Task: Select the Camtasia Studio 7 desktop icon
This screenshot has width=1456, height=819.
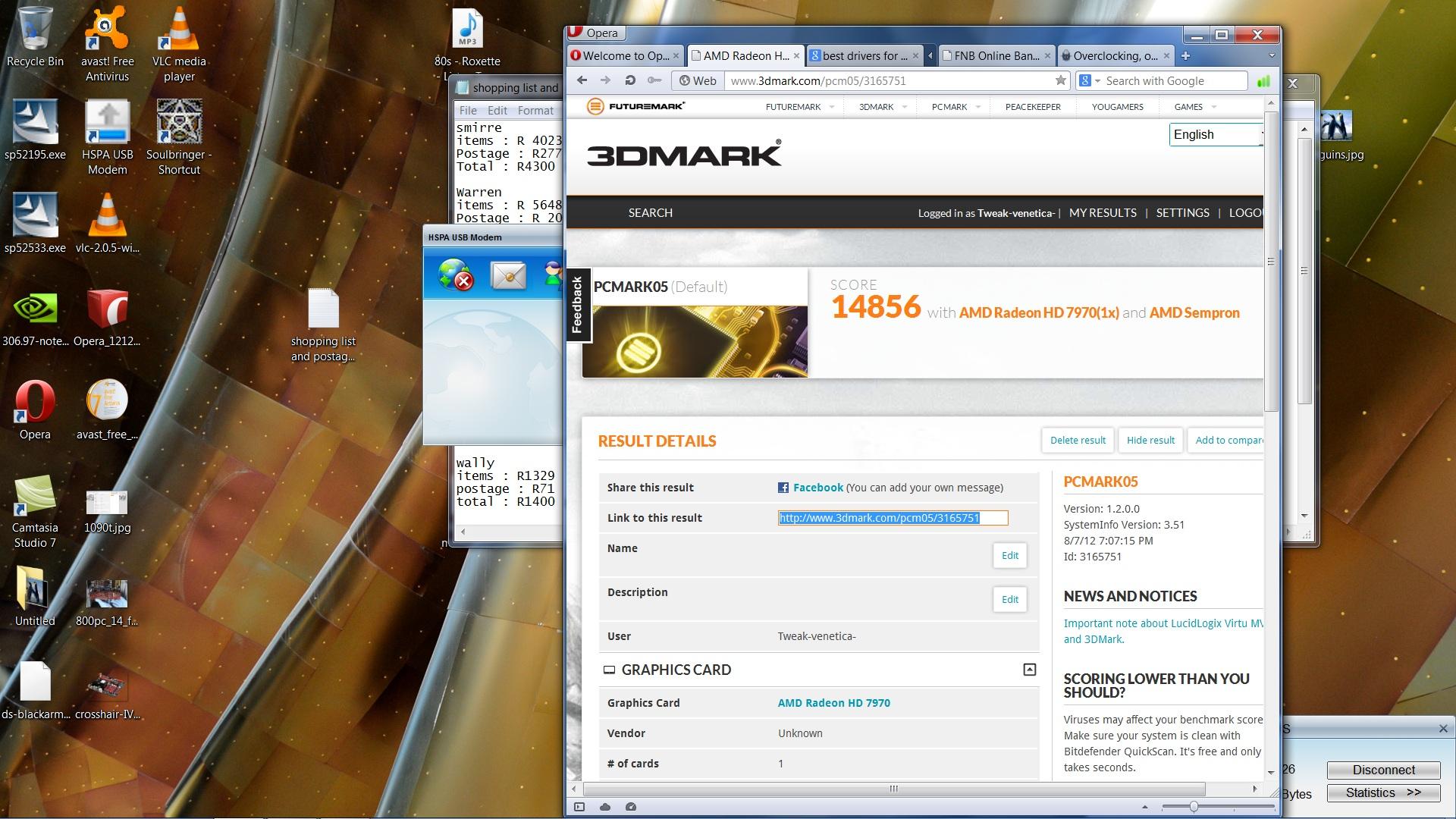Action: point(35,512)
